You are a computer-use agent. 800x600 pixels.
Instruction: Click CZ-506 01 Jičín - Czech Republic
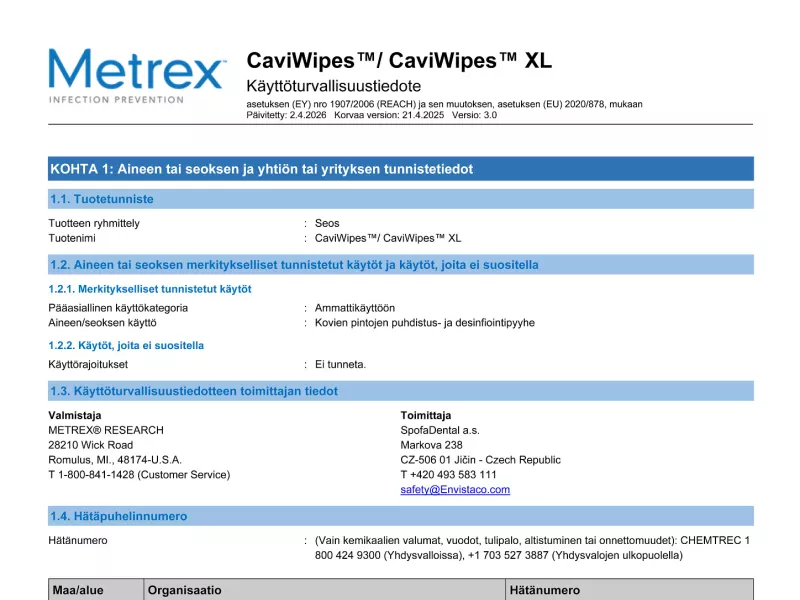tap(480, 460)
